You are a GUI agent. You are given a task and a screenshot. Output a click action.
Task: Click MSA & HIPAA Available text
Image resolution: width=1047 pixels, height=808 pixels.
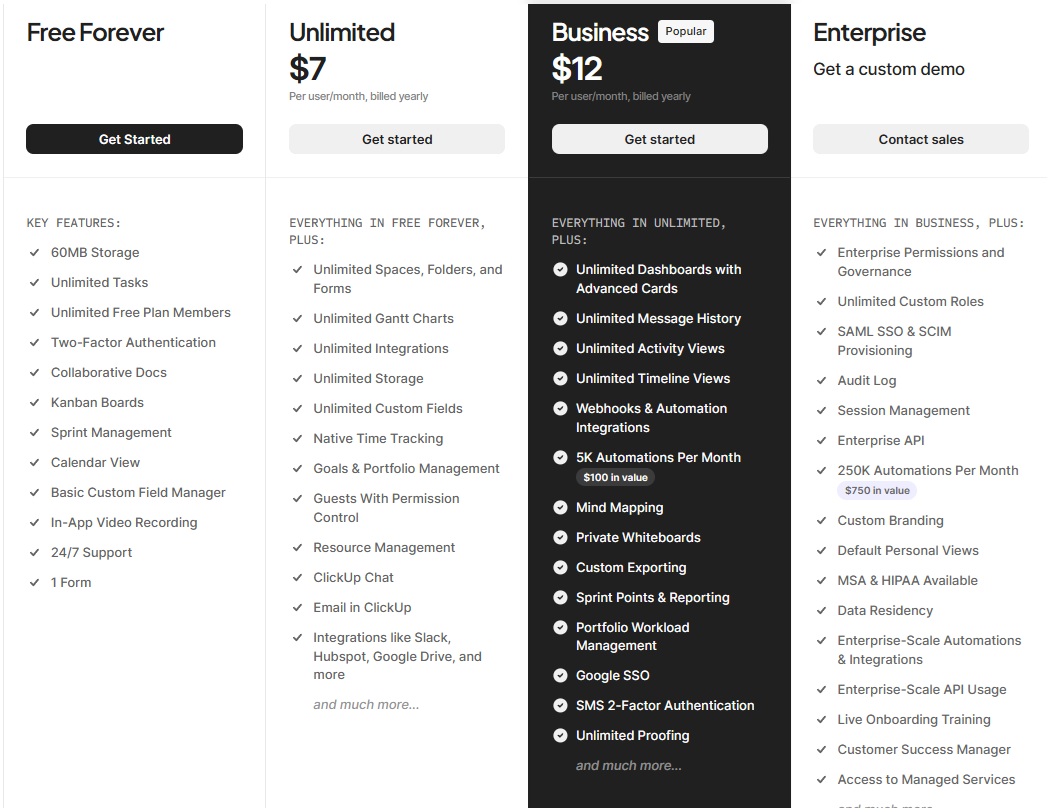click(907, 581)
